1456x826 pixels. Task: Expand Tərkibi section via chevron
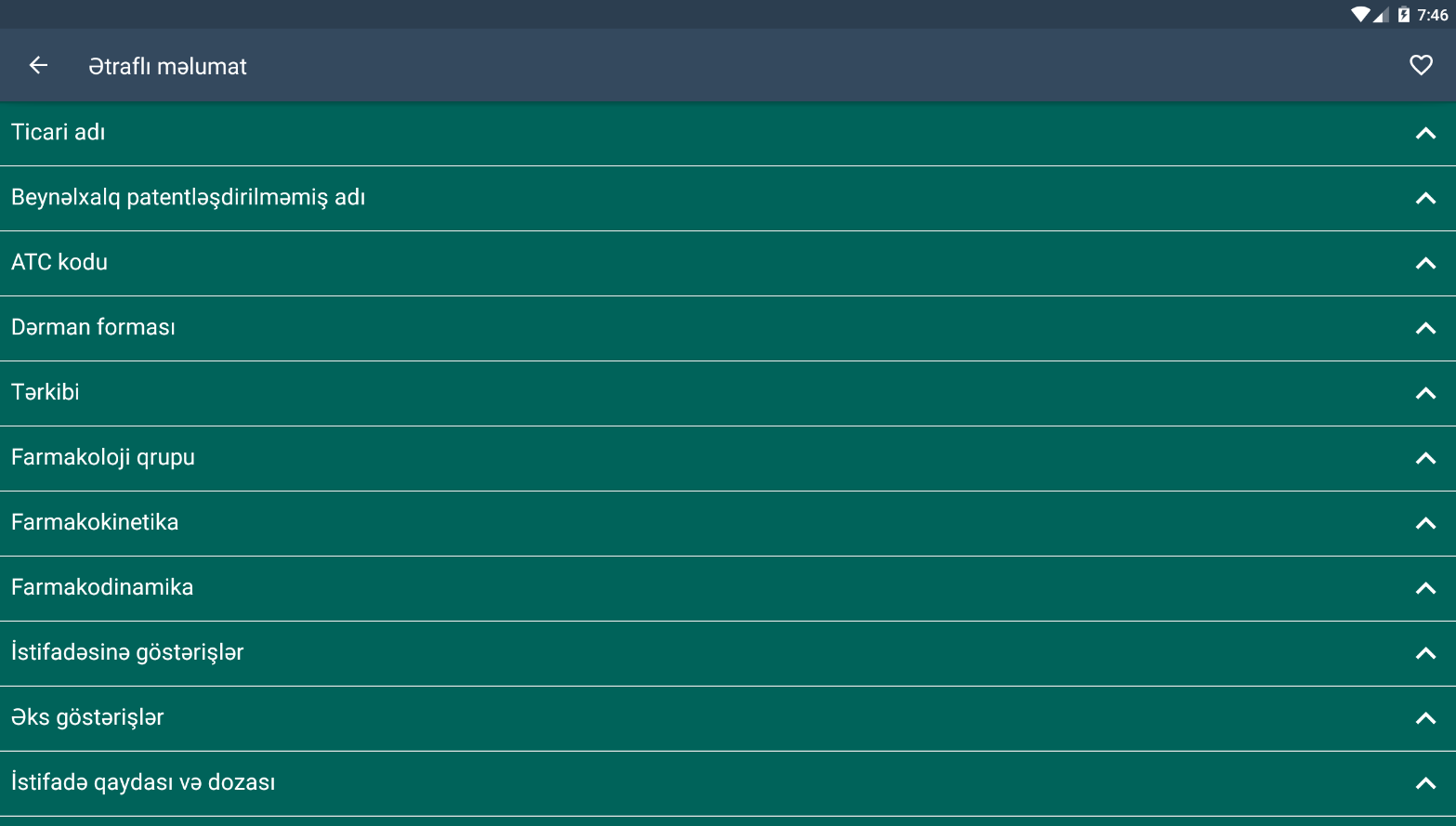coord(1425,394)
